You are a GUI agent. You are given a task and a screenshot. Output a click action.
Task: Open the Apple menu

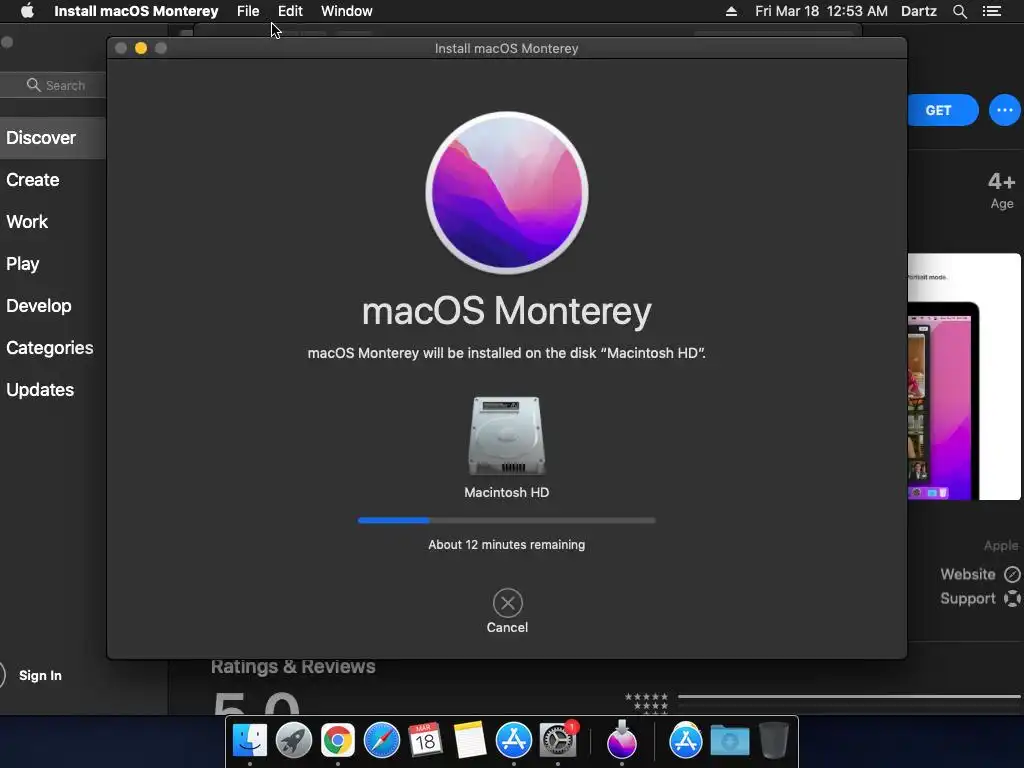pyautogui.click(x=27, y=11)
